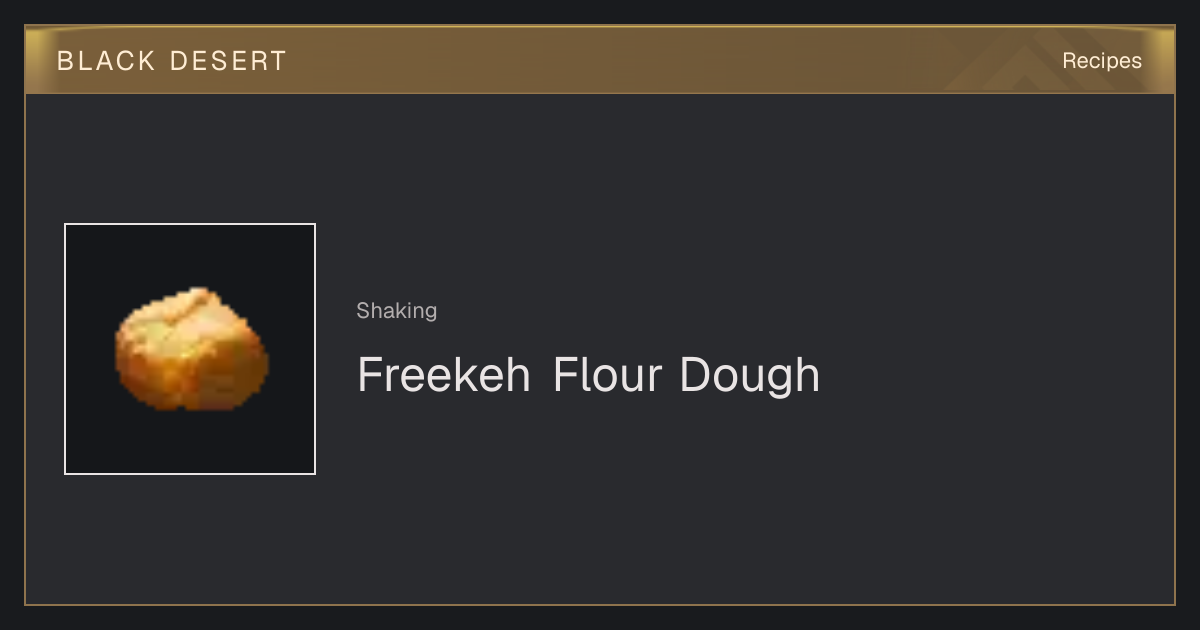Viewport: 1200px width, 630px height.
Task: Select the word Dough in the title
Action: [750, 376]
